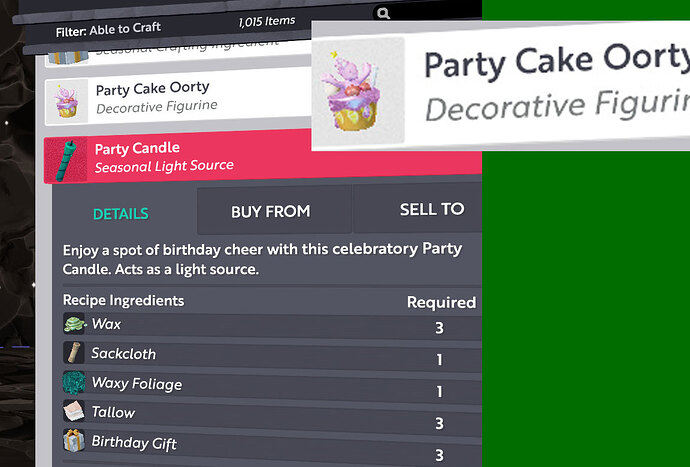Open the Details tab
Viewport: 690px width, 467px height.
[x=120, y=213]
